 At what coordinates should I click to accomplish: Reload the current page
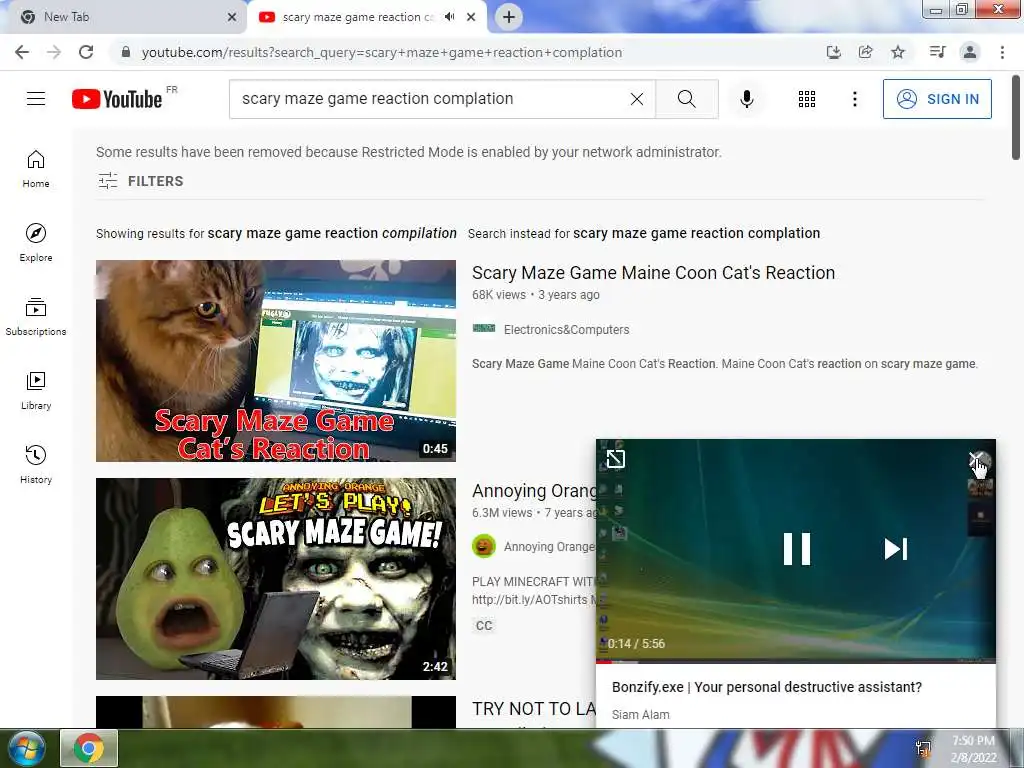(x=86, y=52)
